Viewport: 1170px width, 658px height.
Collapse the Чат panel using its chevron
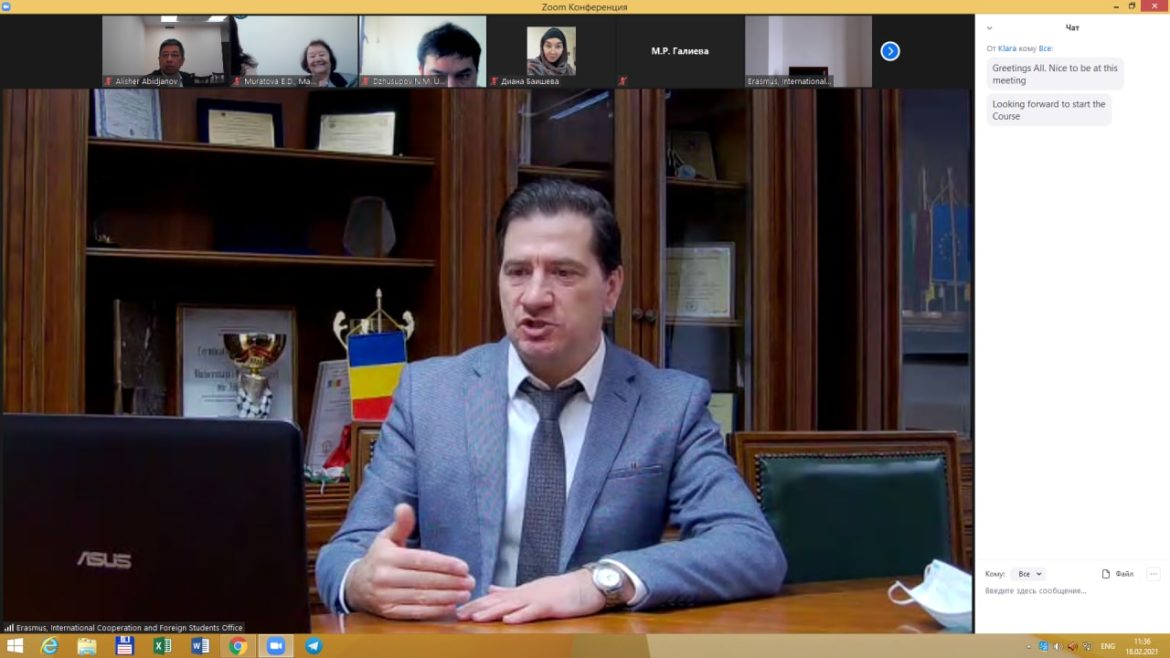pyautogui.click(x=989, y=28)
